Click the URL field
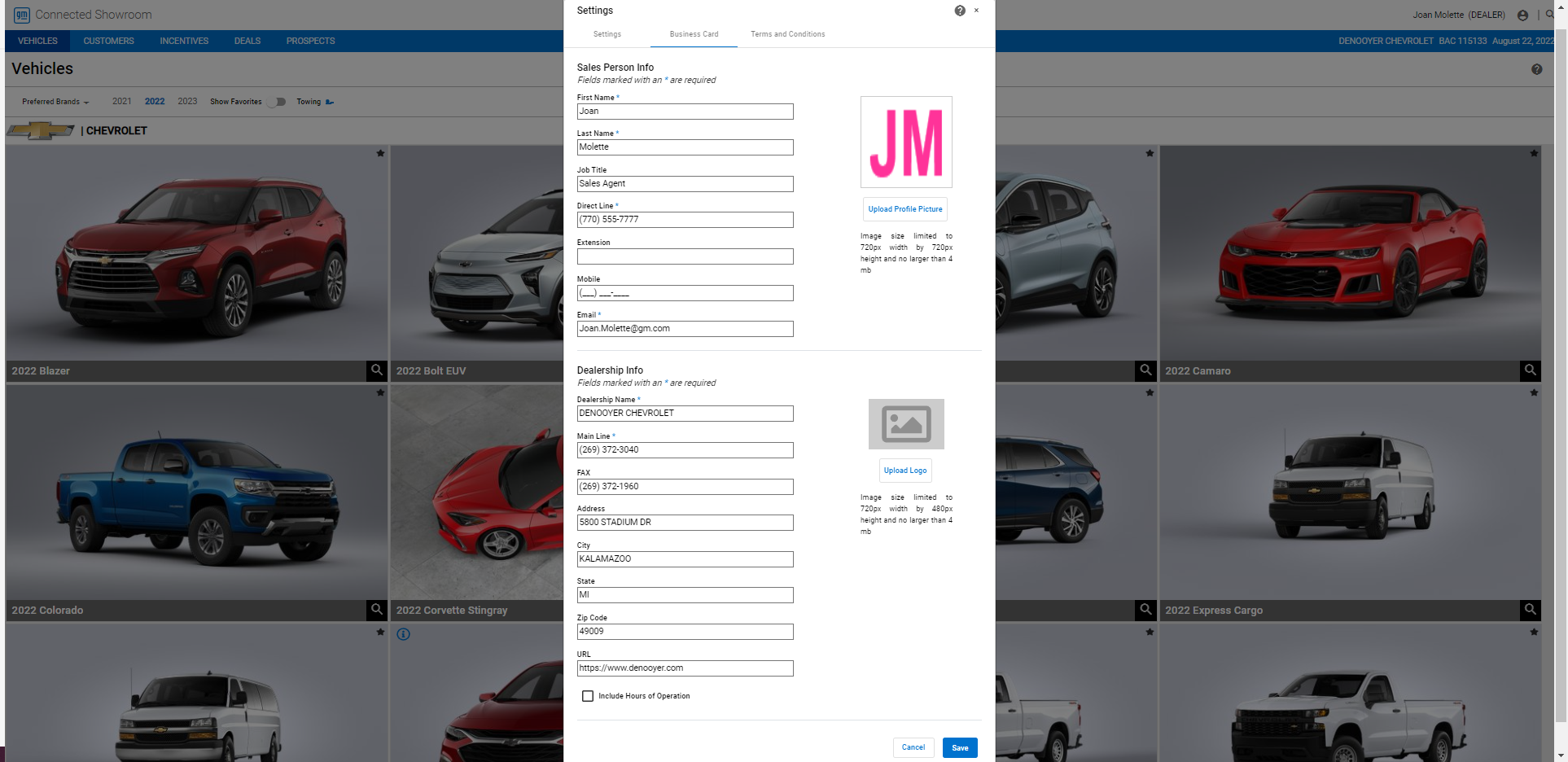The width and height of the screenshot is (1568, 762). pos(685,668)
